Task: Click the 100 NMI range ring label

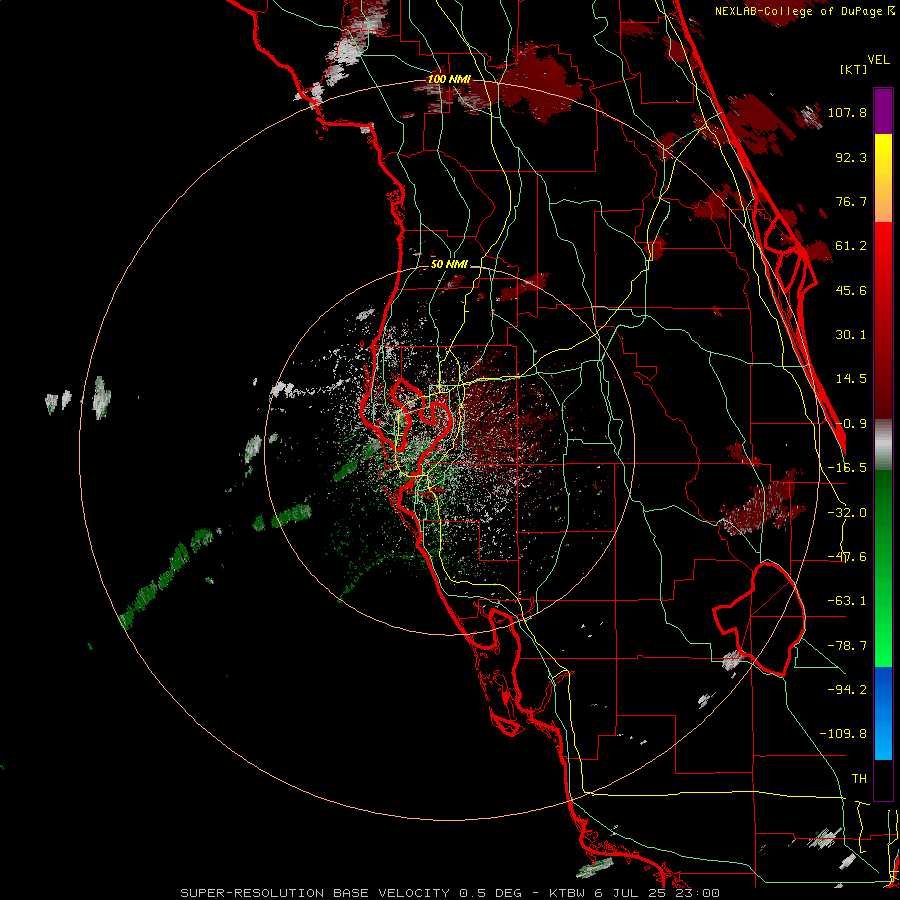Action: coord(449,79)
